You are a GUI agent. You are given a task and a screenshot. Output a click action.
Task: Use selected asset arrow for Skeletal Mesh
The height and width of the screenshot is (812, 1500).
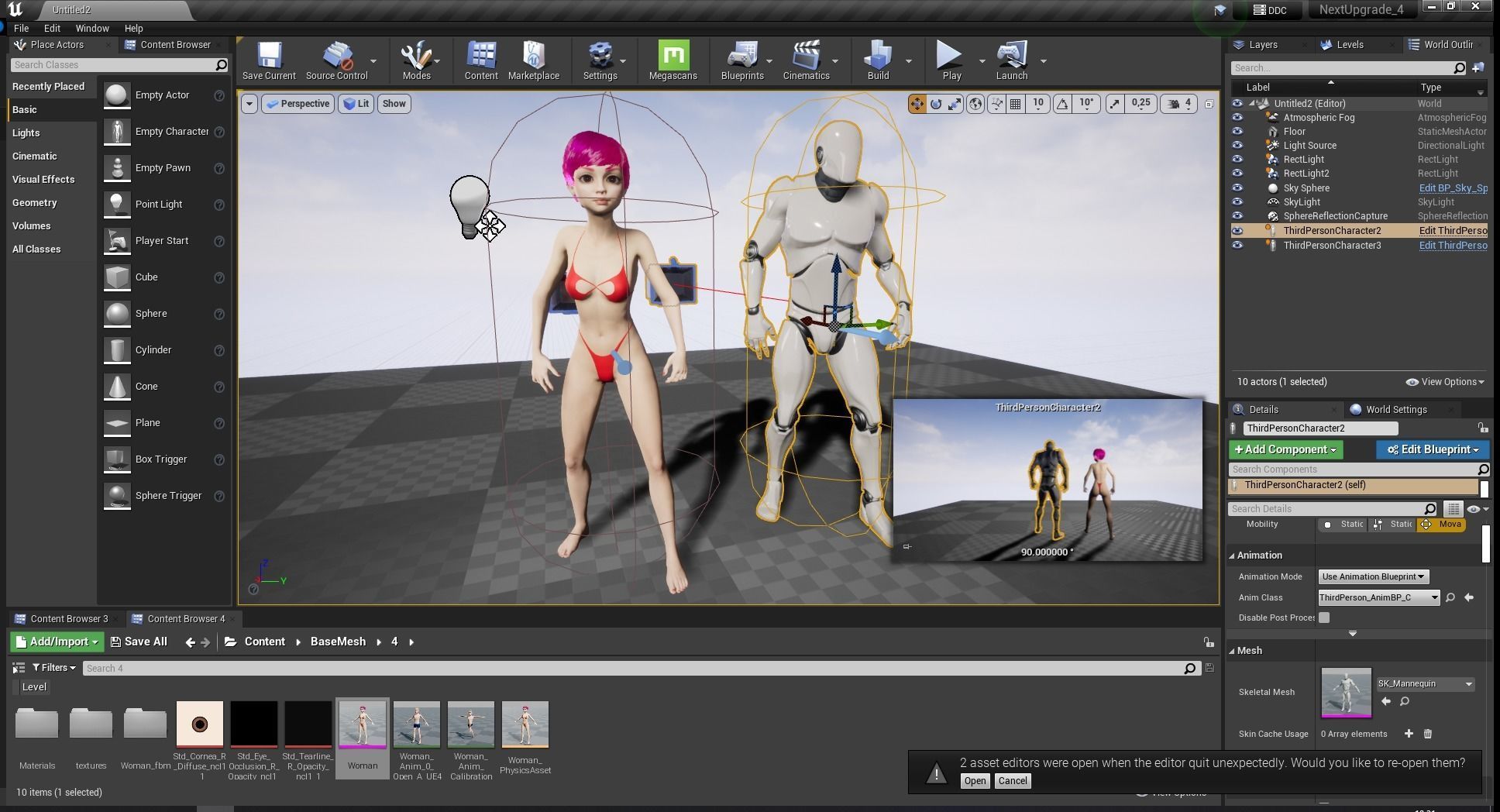(1386, 701)
